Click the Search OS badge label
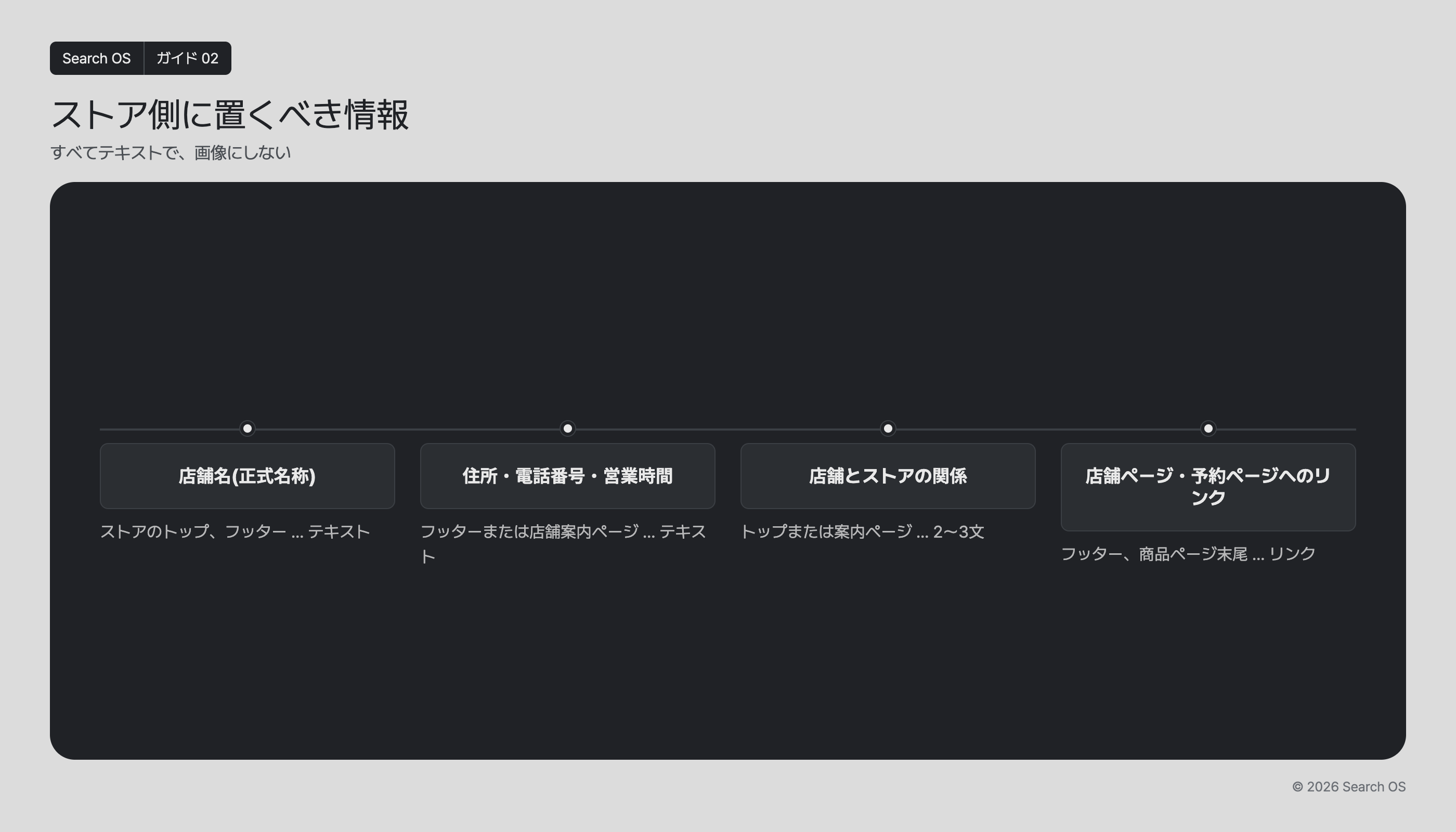Screen dimensions: 1456x832 click(x=97, y=58)
